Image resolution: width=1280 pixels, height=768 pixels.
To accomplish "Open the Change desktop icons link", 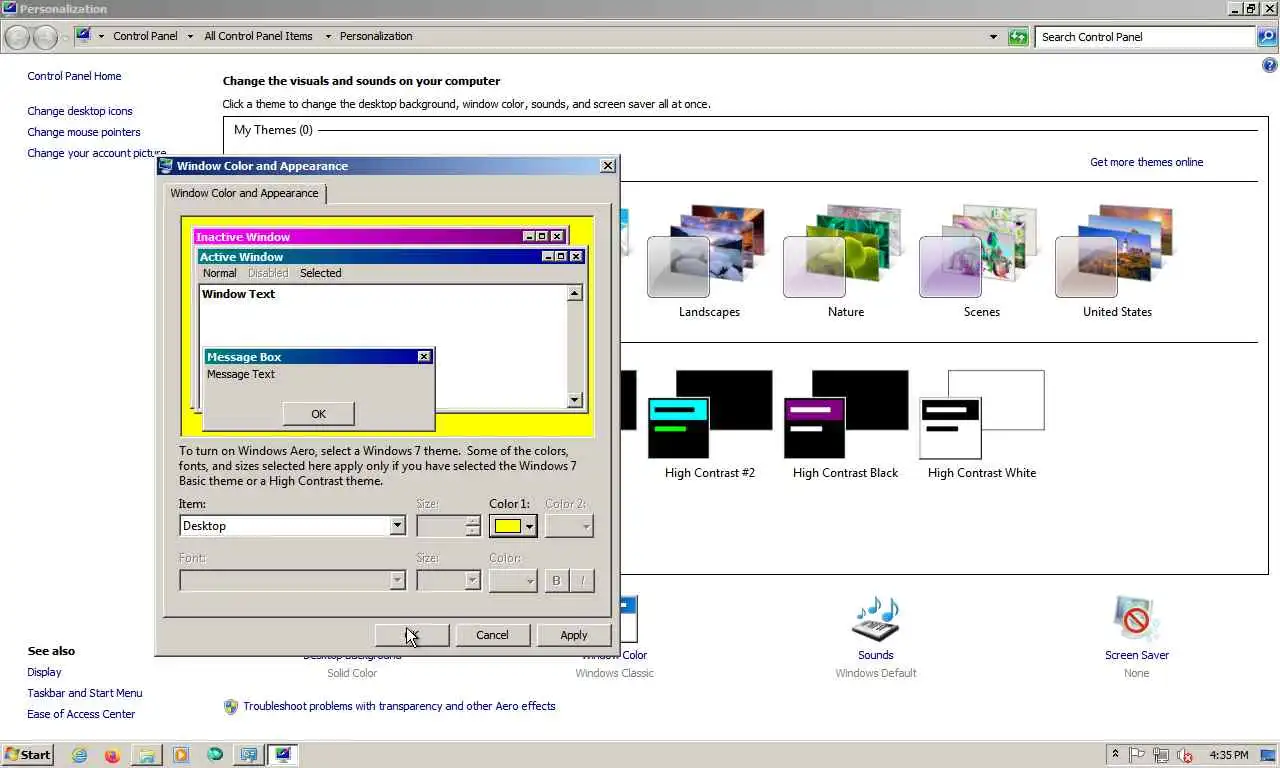I will (x=80, y=111).
